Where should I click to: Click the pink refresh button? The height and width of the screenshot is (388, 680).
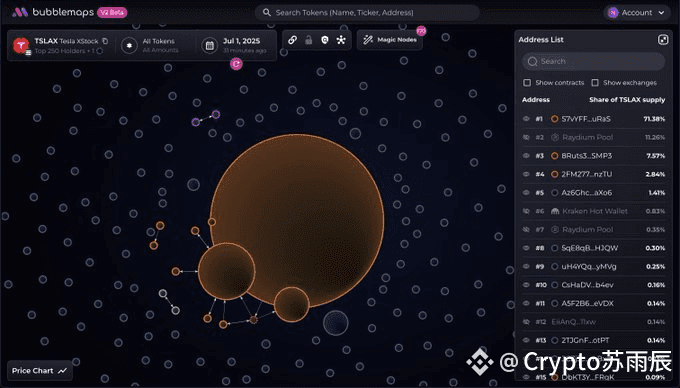236,64
